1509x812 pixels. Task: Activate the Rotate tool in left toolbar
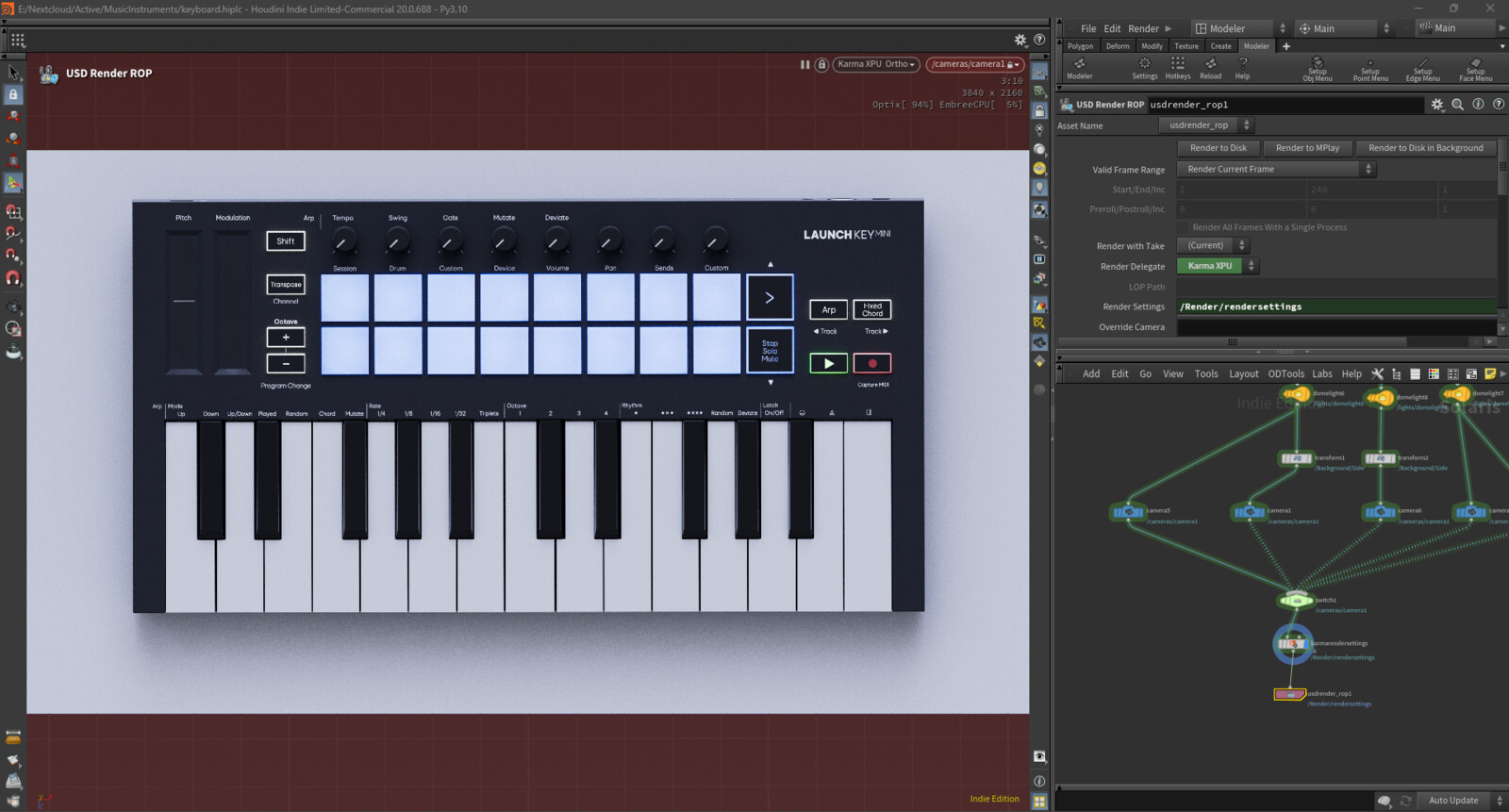(x=13, y=139)
